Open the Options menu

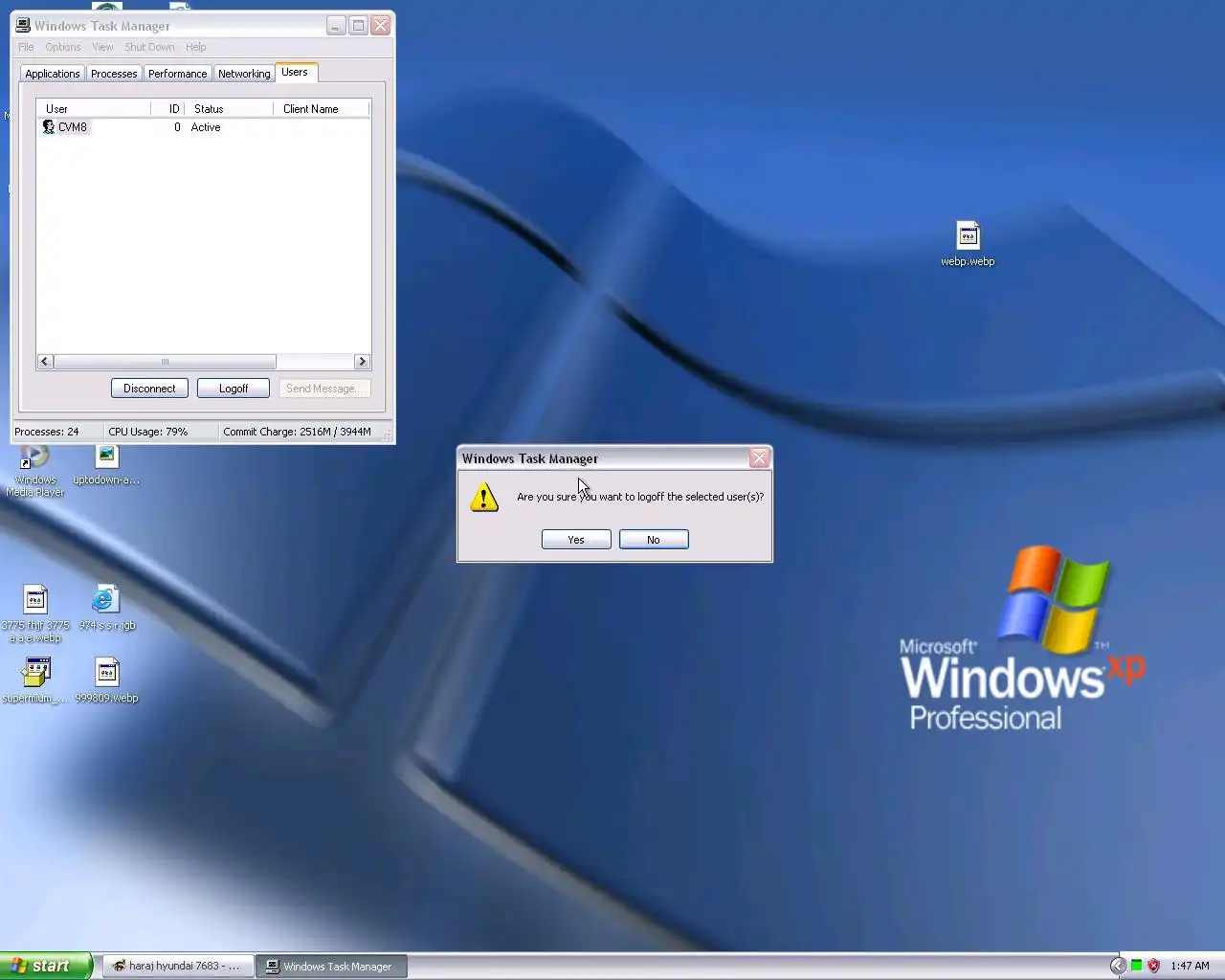coord(63,47)
